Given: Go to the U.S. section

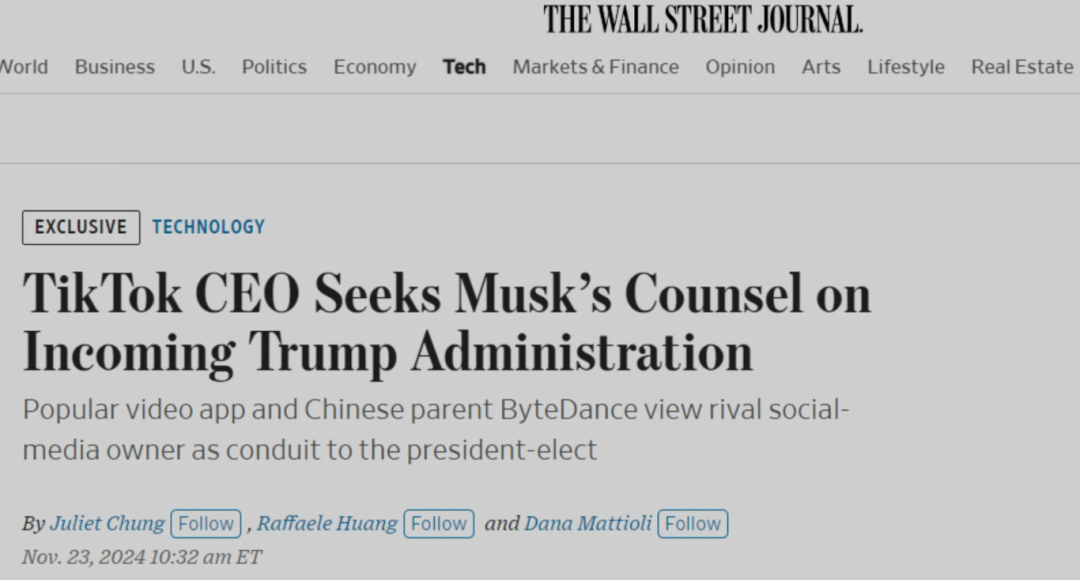Looking at the screenshot, I should coord(198,67).
